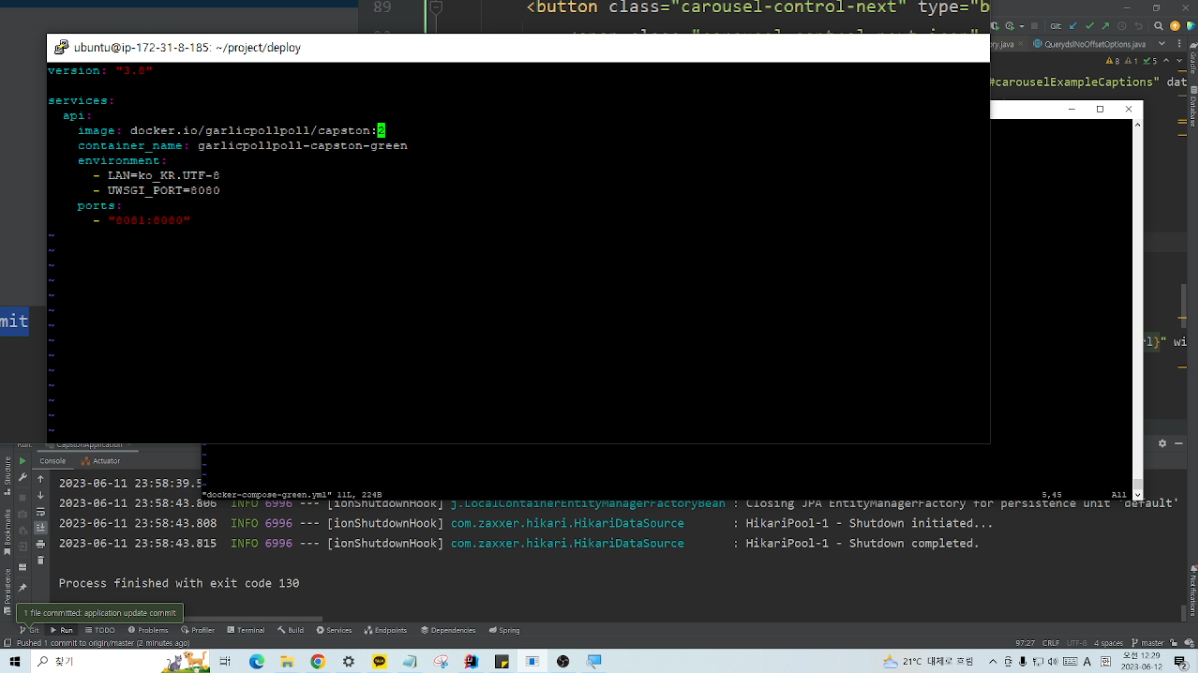Click line separator CRLF in status bar

[x=1051, y=643]
